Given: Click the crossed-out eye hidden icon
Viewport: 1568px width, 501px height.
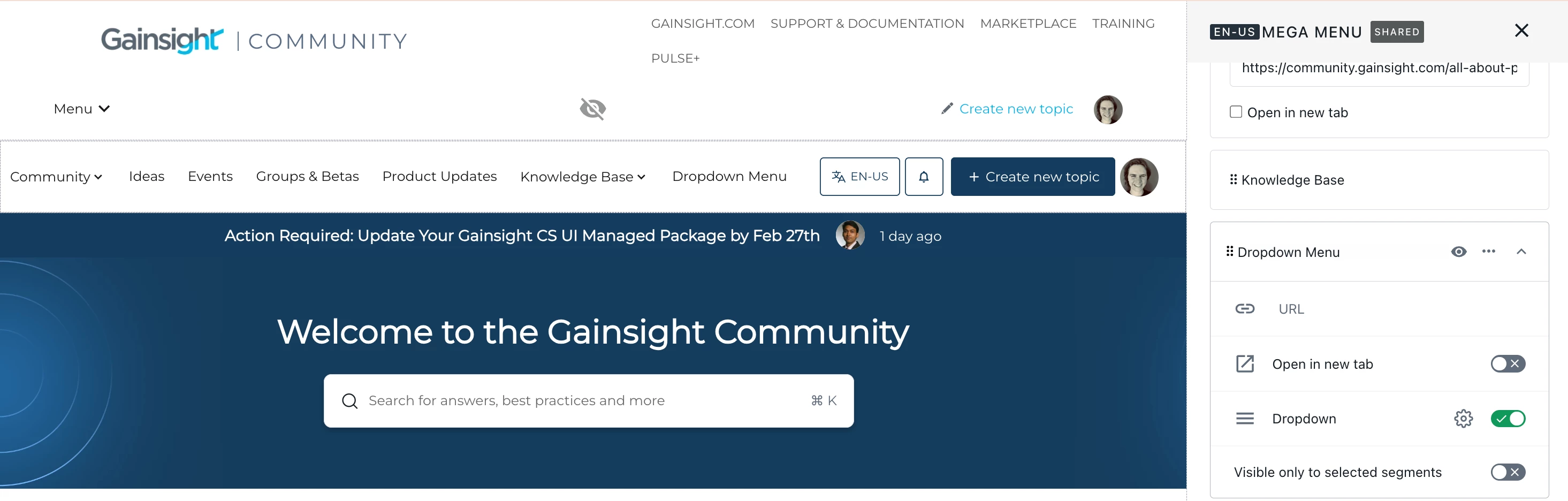Looking at the screenshot, I should click(x=592, y=109).
